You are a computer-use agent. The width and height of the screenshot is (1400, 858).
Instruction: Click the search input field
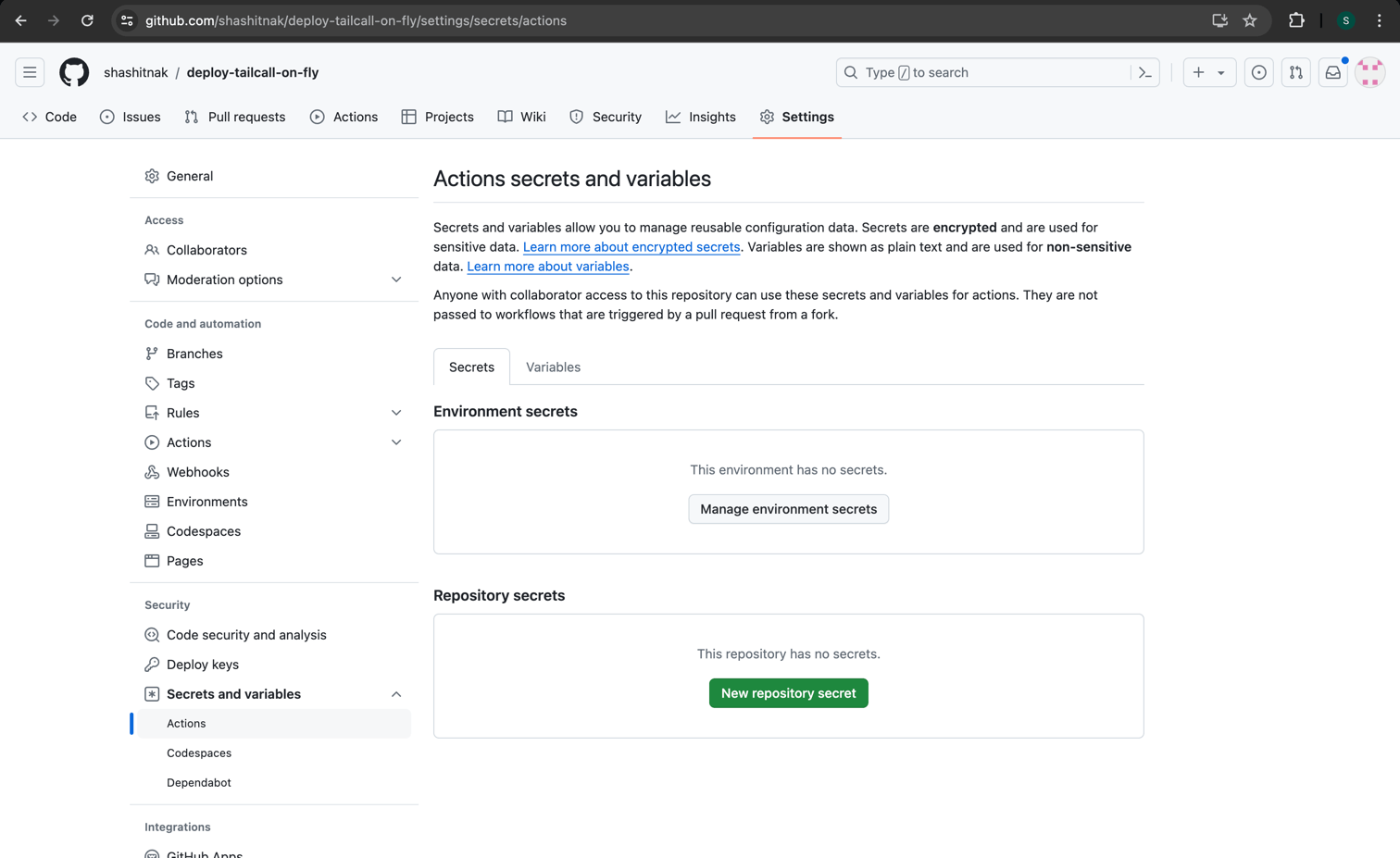(981, 72)
